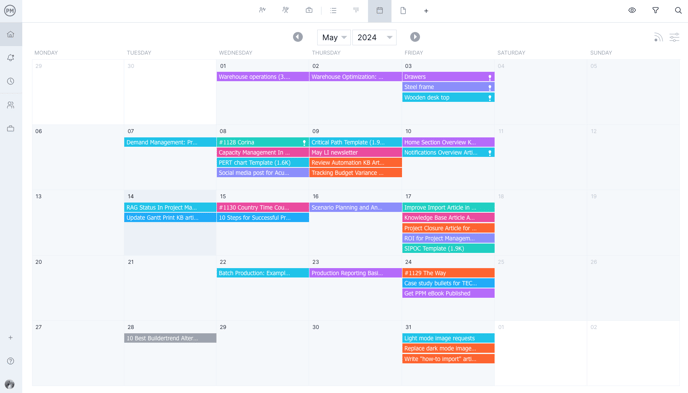Viewport: 688px width, 393px height.
Task: Open Replace dark mode image event
Action: click(448, 349)
